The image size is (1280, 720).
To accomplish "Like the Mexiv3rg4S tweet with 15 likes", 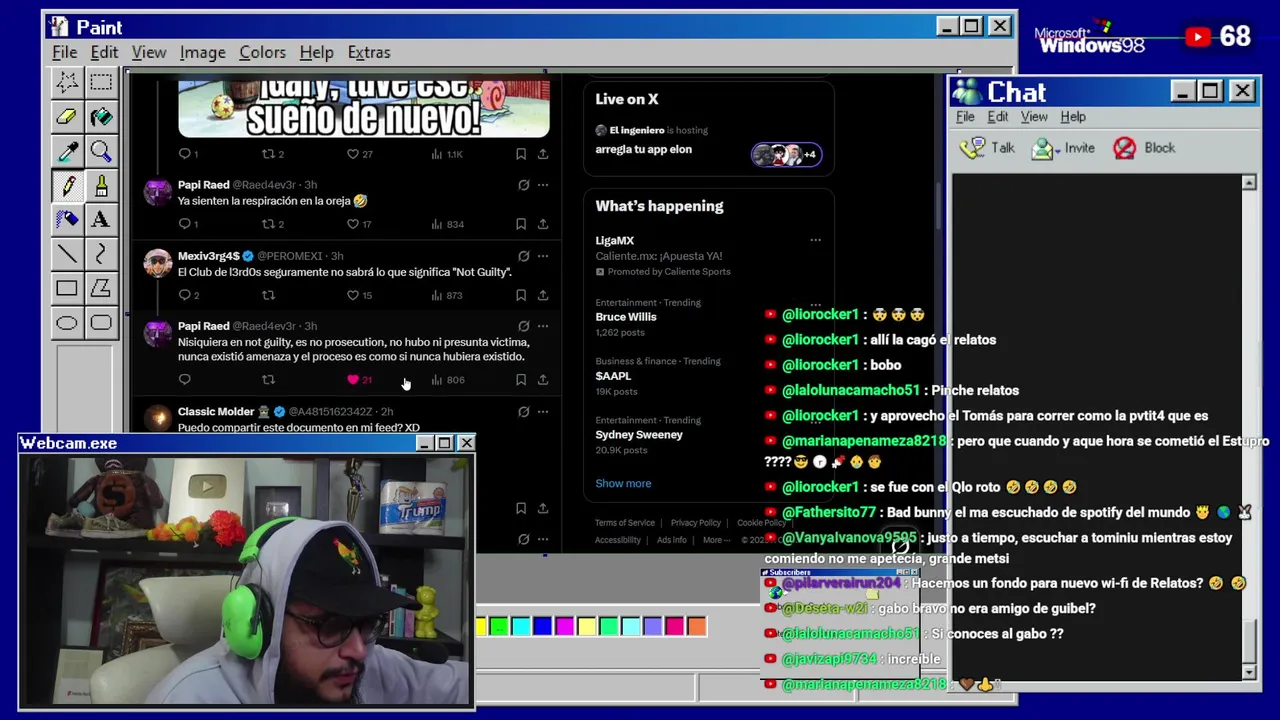I will coord(360,295).
